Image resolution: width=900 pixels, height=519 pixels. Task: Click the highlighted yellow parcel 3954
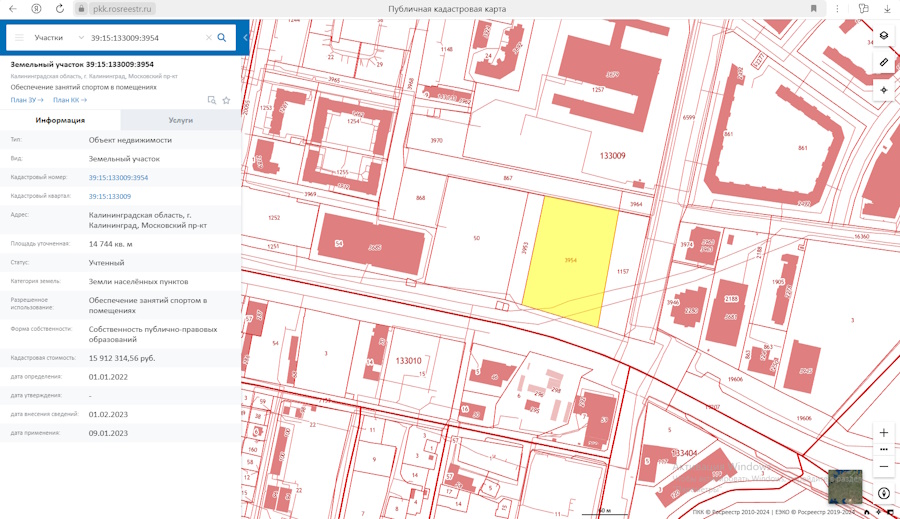tap(569, 260)
